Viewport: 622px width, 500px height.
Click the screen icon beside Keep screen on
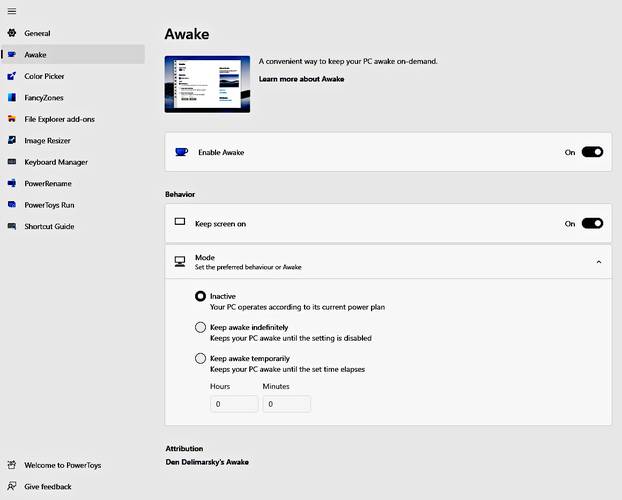click(x=180, y=221)
